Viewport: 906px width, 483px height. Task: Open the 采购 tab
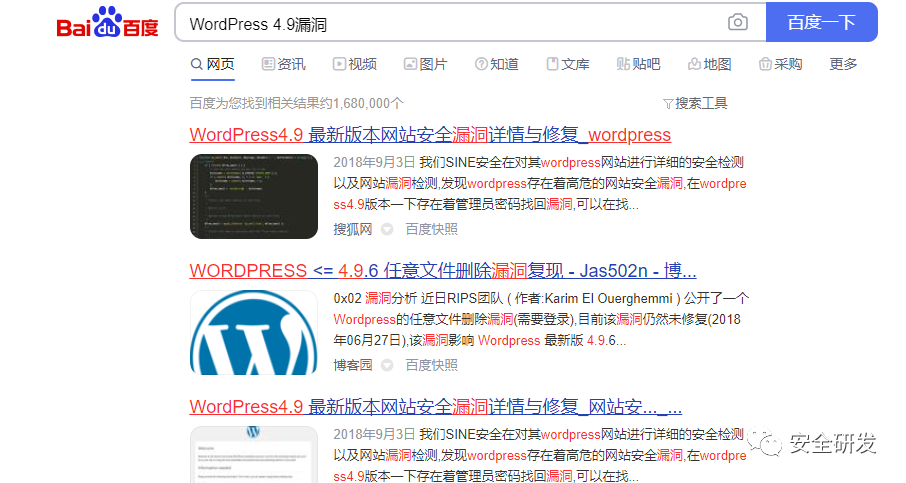[781, 64]
